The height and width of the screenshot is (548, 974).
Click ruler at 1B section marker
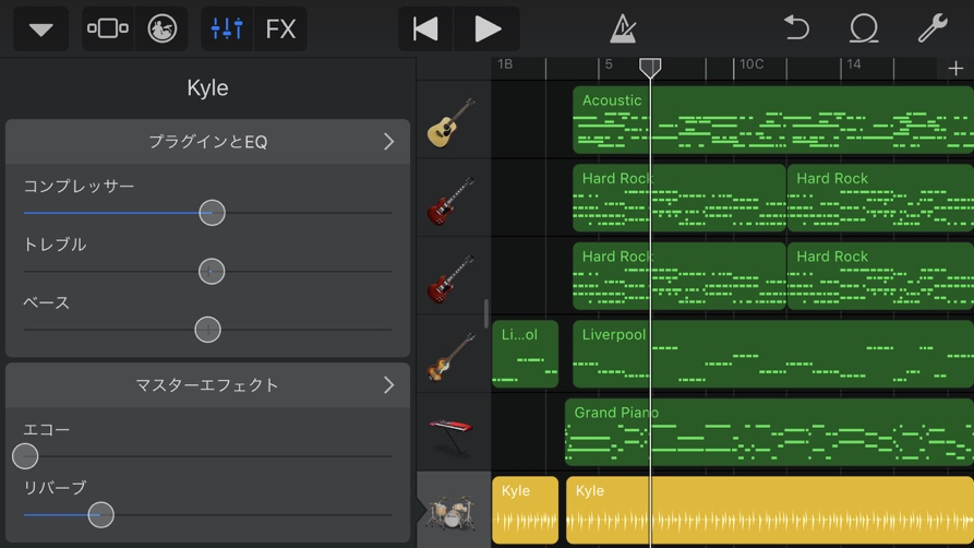coord(505,64)
